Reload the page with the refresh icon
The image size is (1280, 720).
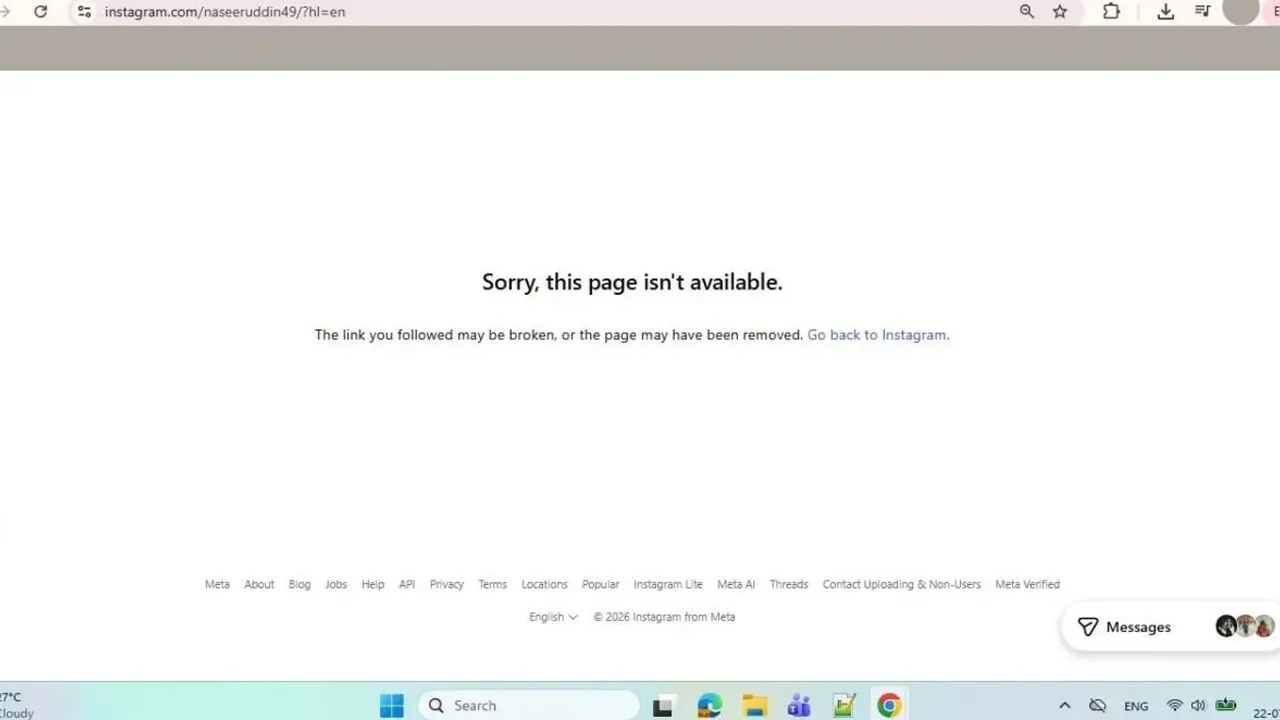(41, 12)
